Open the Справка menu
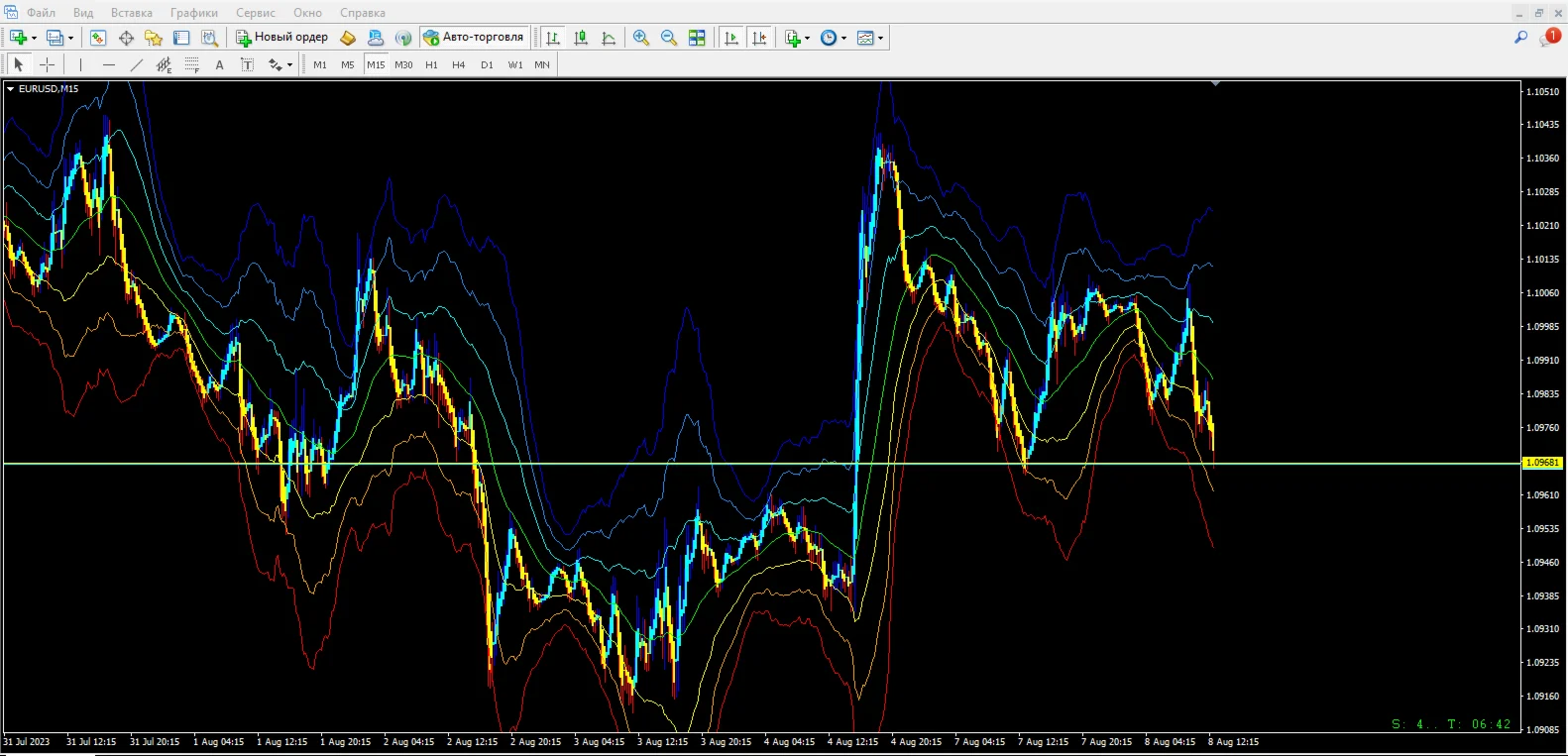The height and width of the screenshot is (756, 1568). [x=363, y=13]
